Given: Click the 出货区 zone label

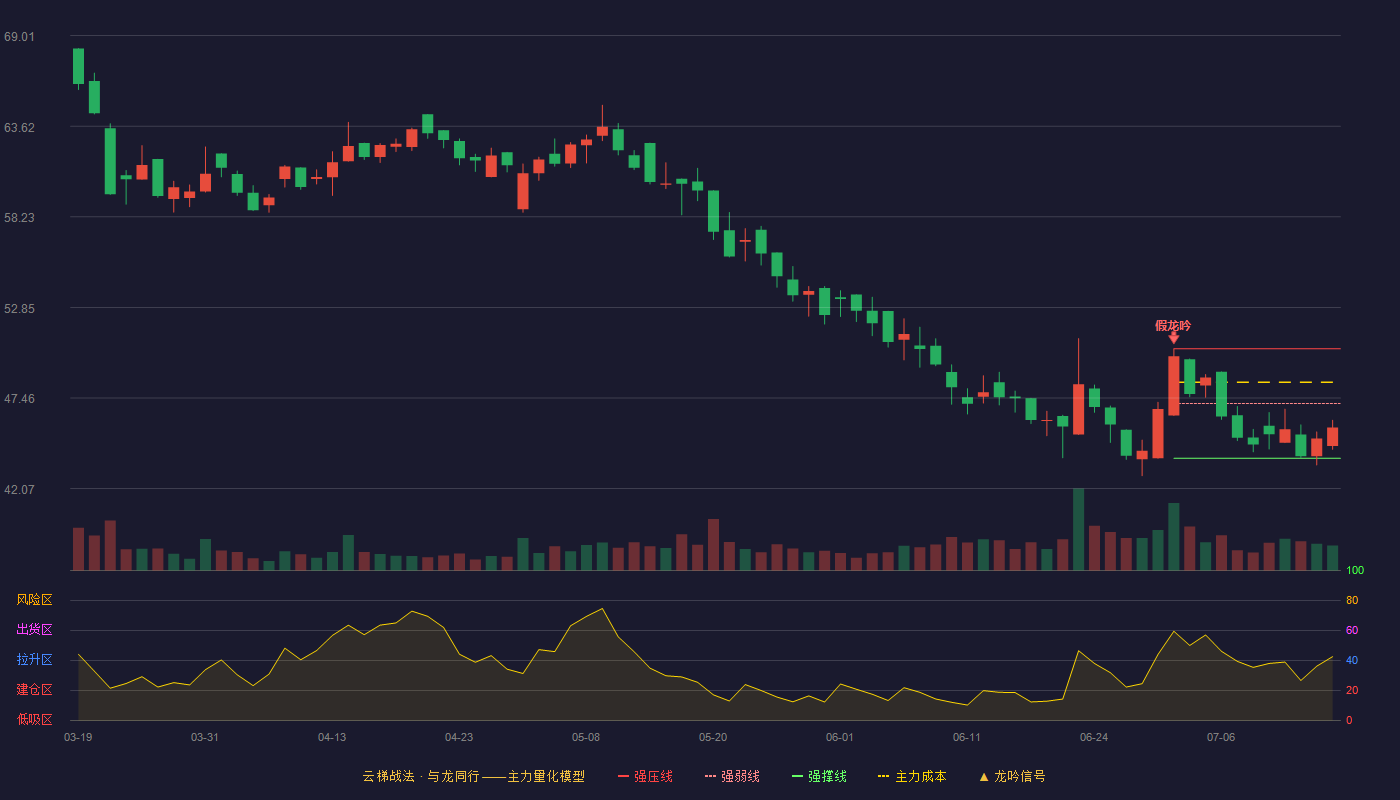Looking at the screenshot, I should point(34,630).
